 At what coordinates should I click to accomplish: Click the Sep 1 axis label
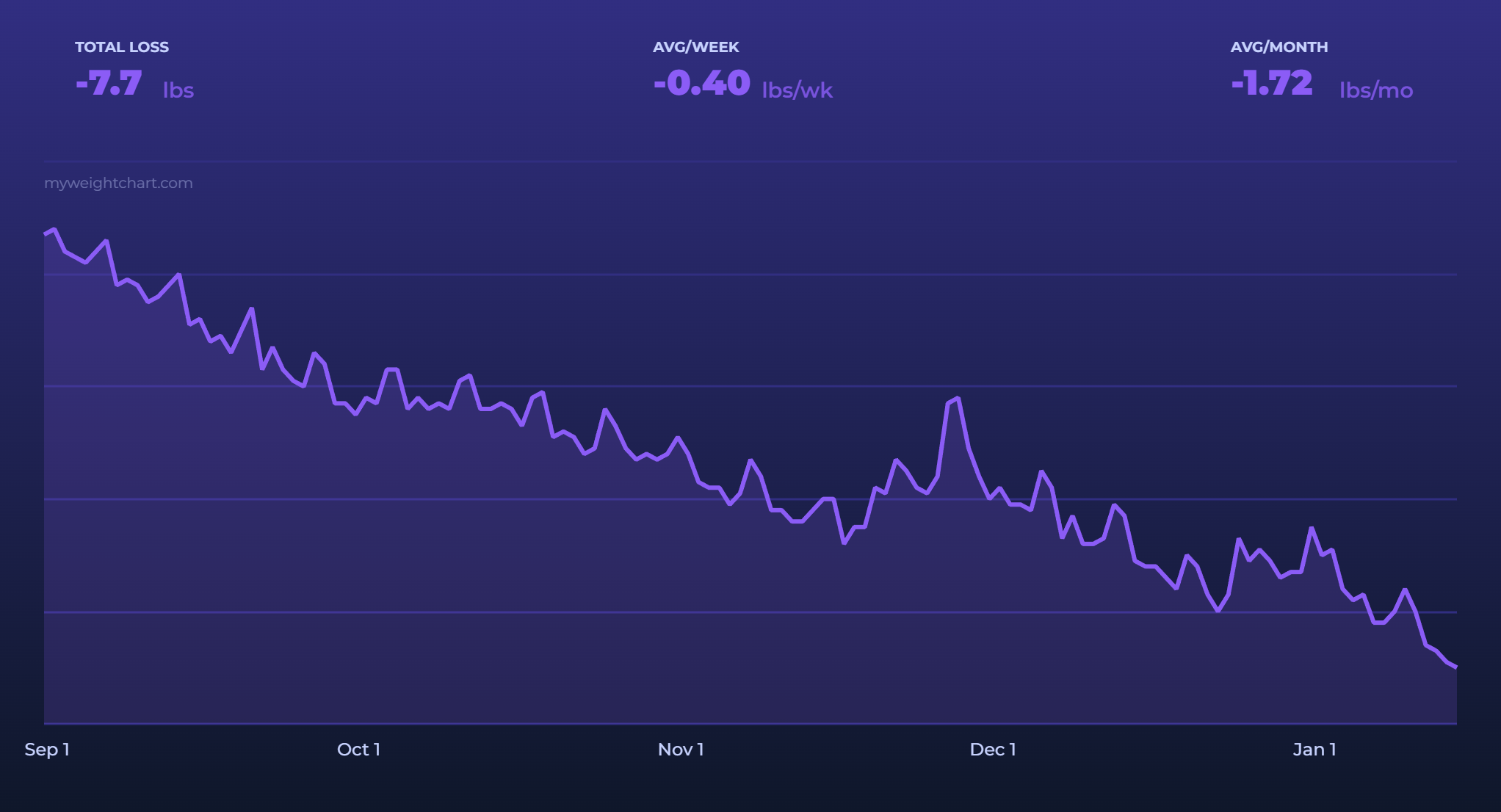tap(47, 750)
